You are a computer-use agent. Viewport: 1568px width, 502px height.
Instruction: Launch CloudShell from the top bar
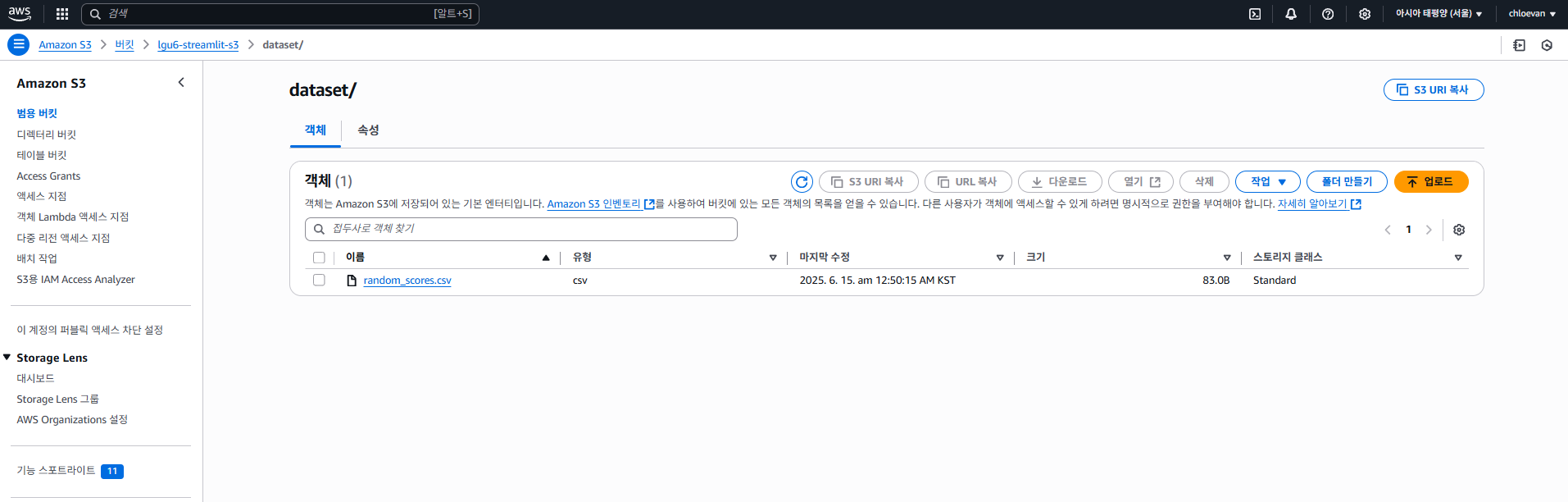[1255, 14]
